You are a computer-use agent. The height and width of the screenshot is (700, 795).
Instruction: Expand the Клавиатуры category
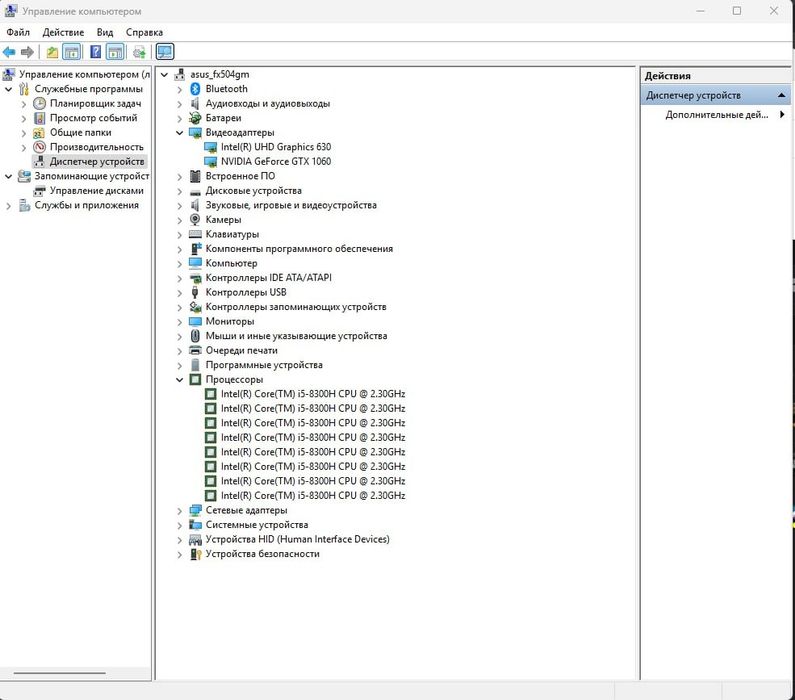[179, 235]
